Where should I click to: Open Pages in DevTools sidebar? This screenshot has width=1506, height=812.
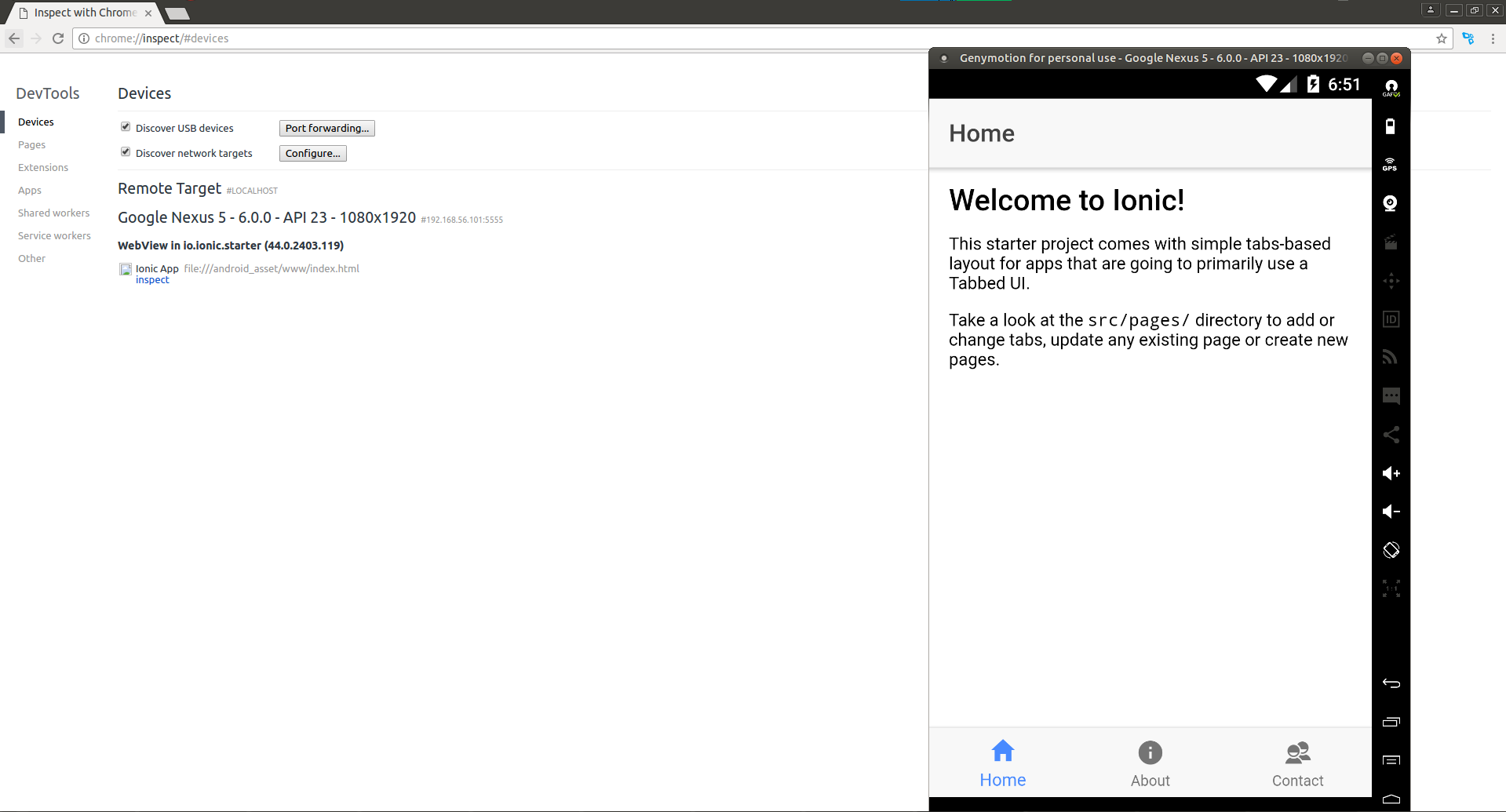pyautogui.click(x=31, y=144)
